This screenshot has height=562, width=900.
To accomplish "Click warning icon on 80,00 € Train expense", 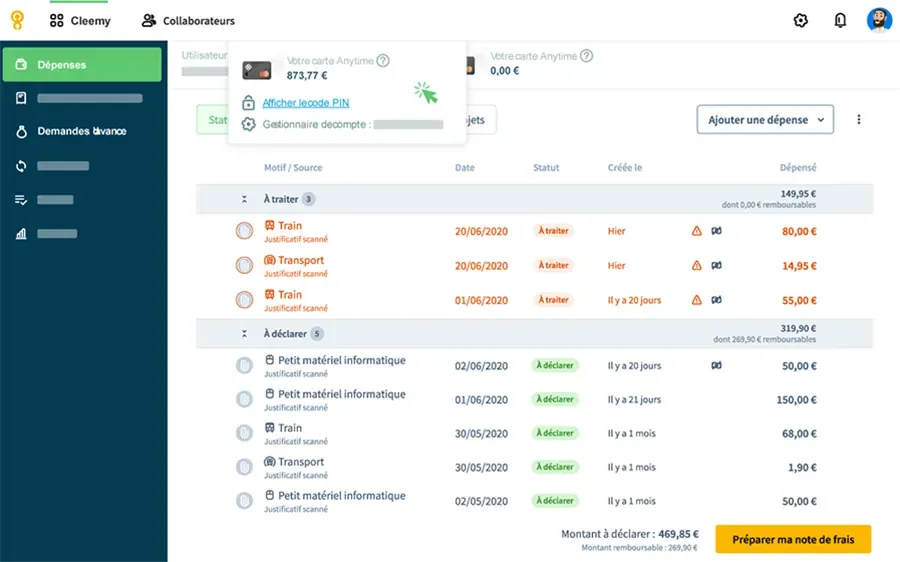I will [x=697, y=231].
